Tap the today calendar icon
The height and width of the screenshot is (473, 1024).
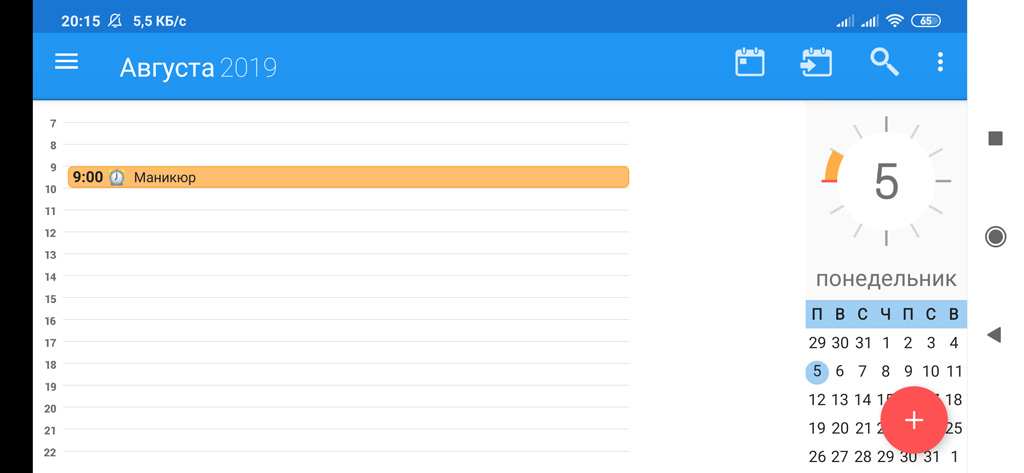pyautogui.click(x=750, y=63)
